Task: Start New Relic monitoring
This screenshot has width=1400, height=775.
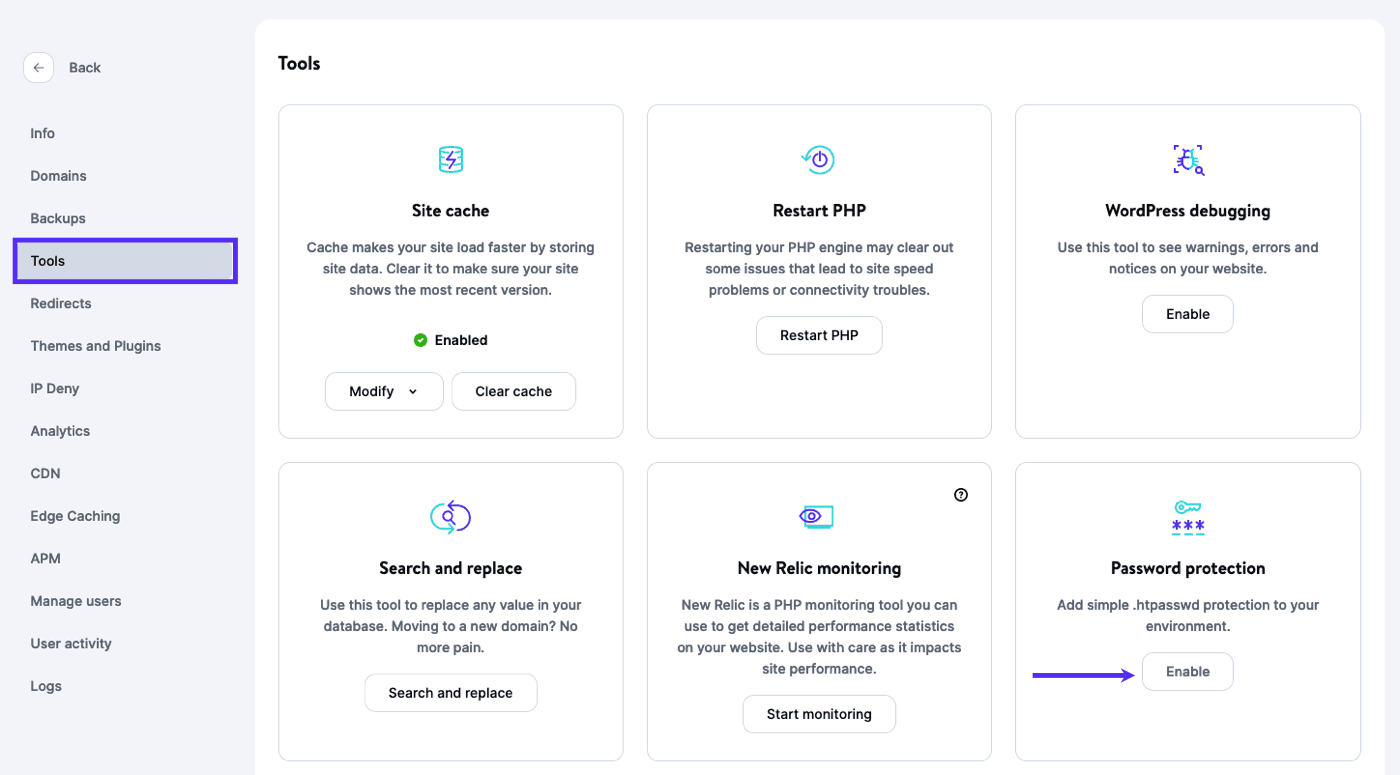Action: (819, 714)
